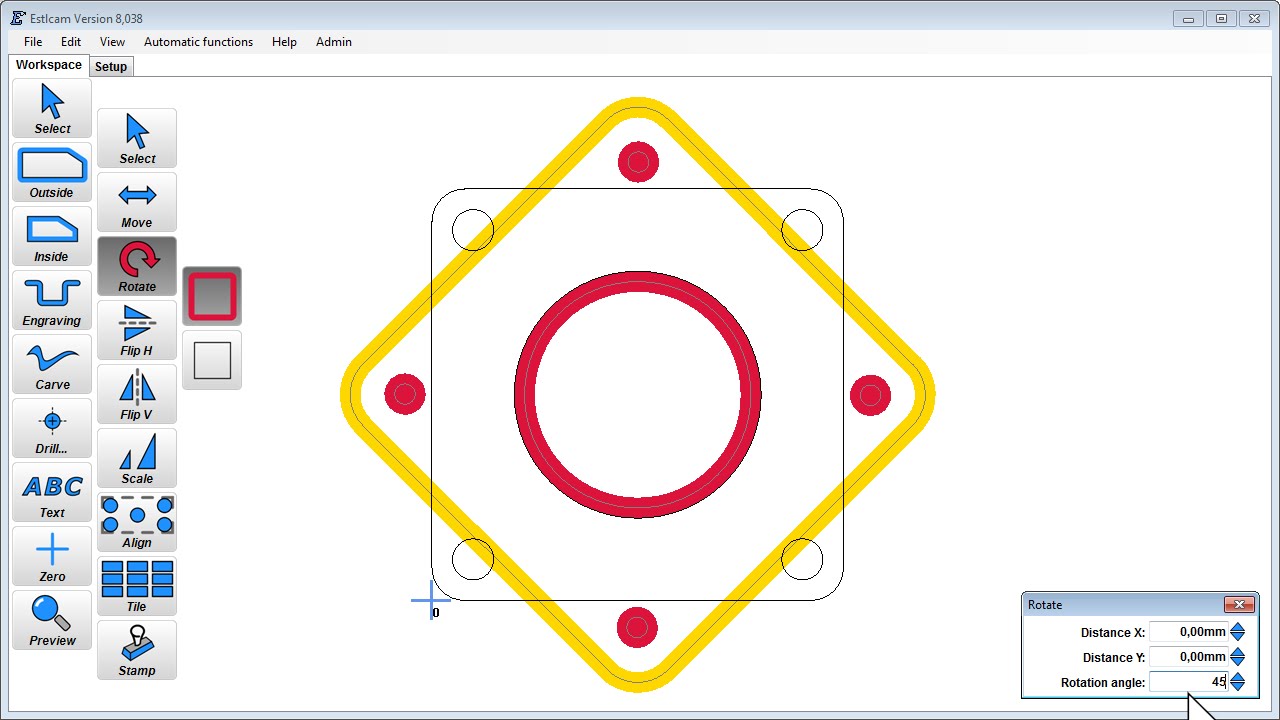Open the Admin menu

pos(334,42)
